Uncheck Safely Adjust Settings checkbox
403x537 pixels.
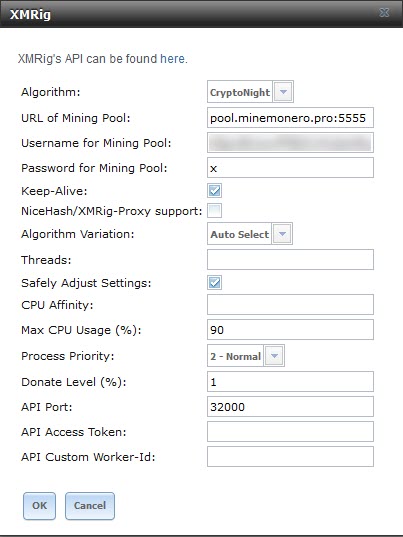pyautogui.click(x=214, y=283)
